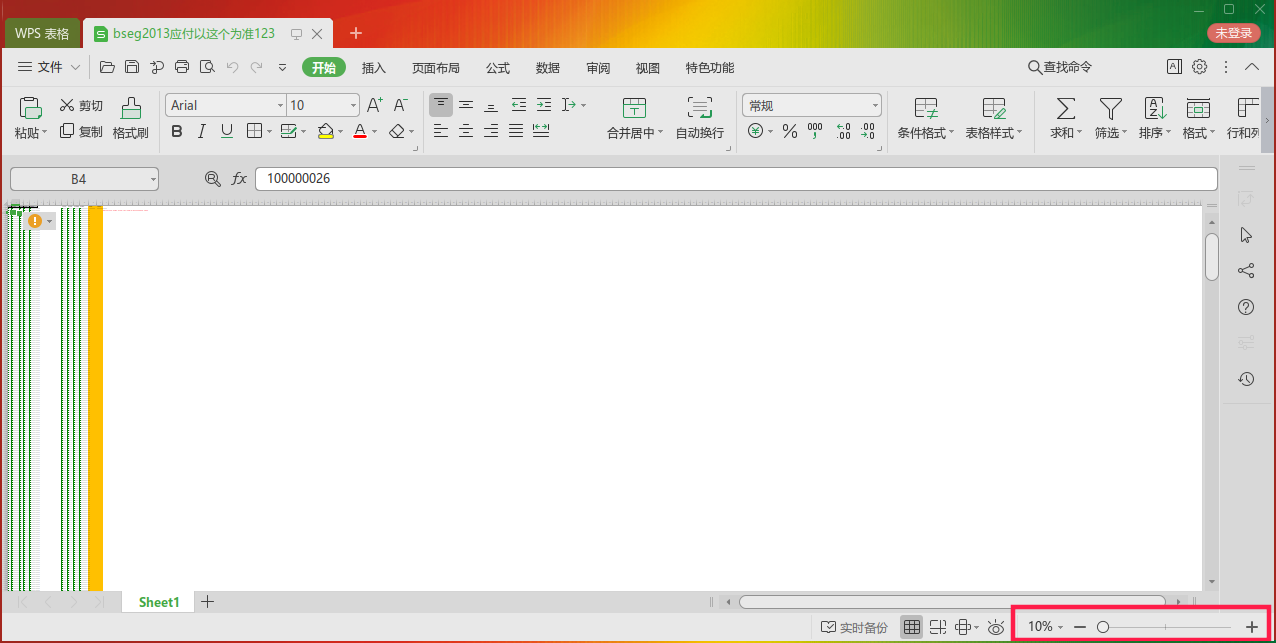This screenshot has height=643, width=1276.
Task: Open the 数据 ribbon tab
Action: coord(548,68)
